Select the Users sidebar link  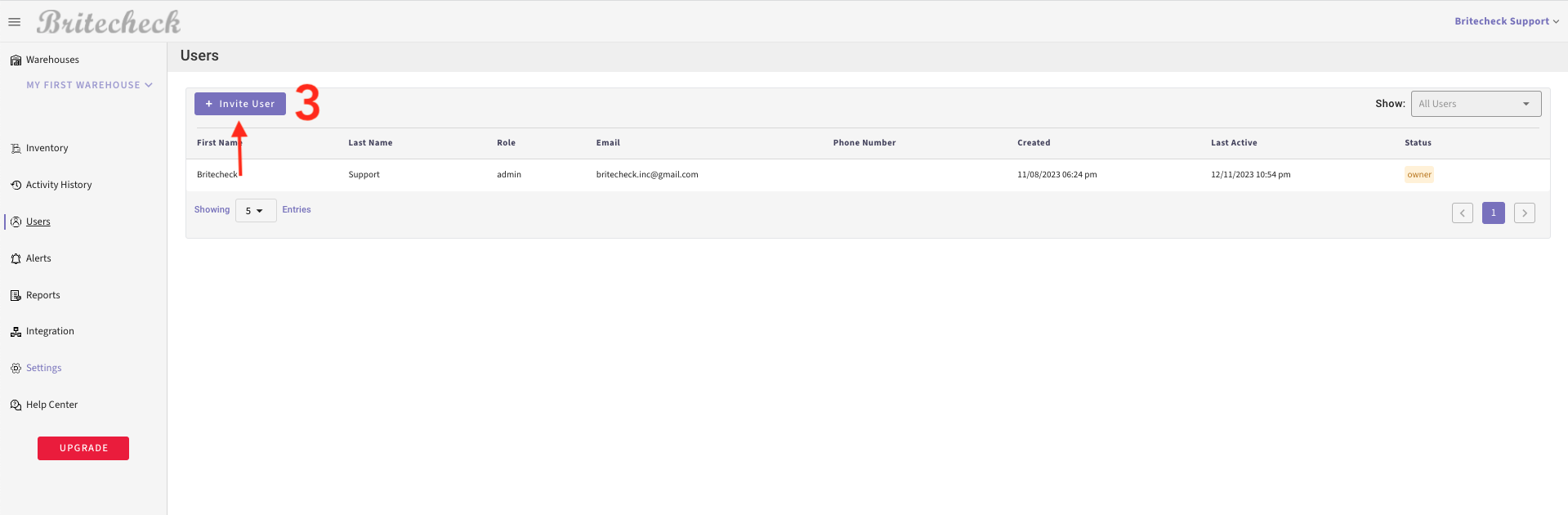38,222
